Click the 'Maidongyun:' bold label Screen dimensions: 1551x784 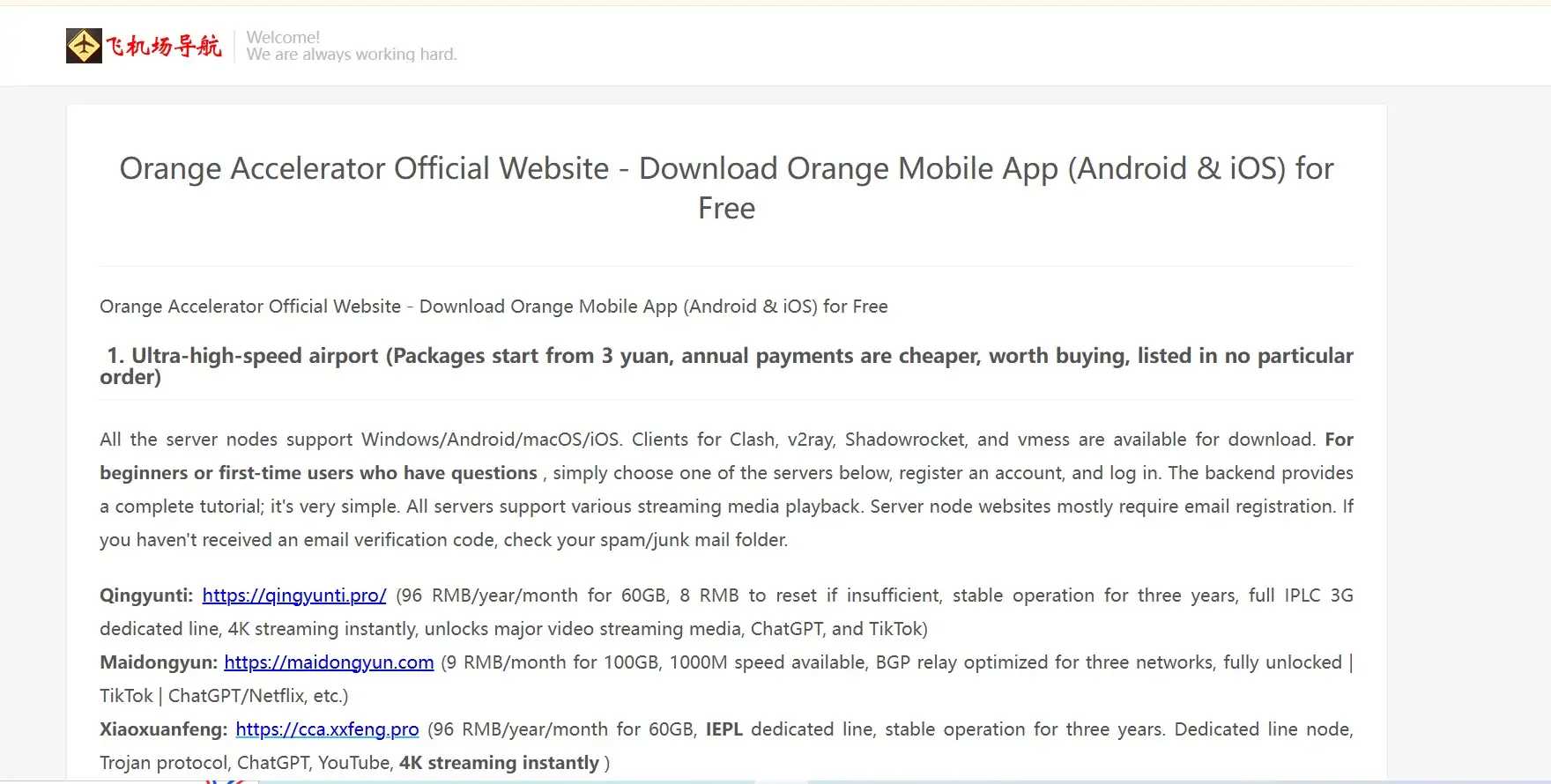[159, 662]
